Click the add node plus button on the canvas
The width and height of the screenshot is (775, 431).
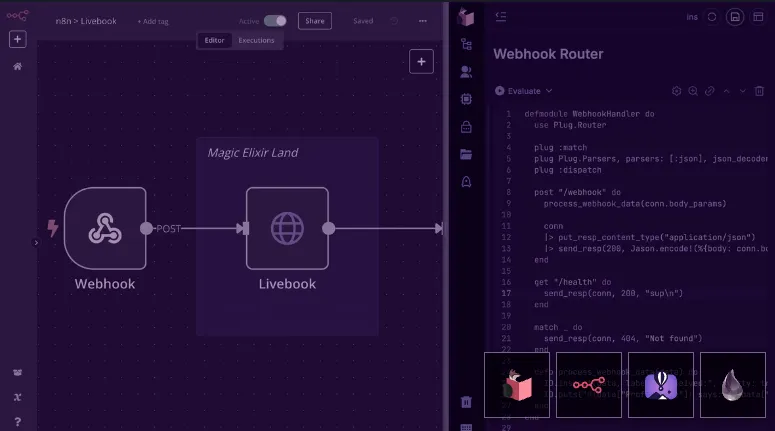421,61
